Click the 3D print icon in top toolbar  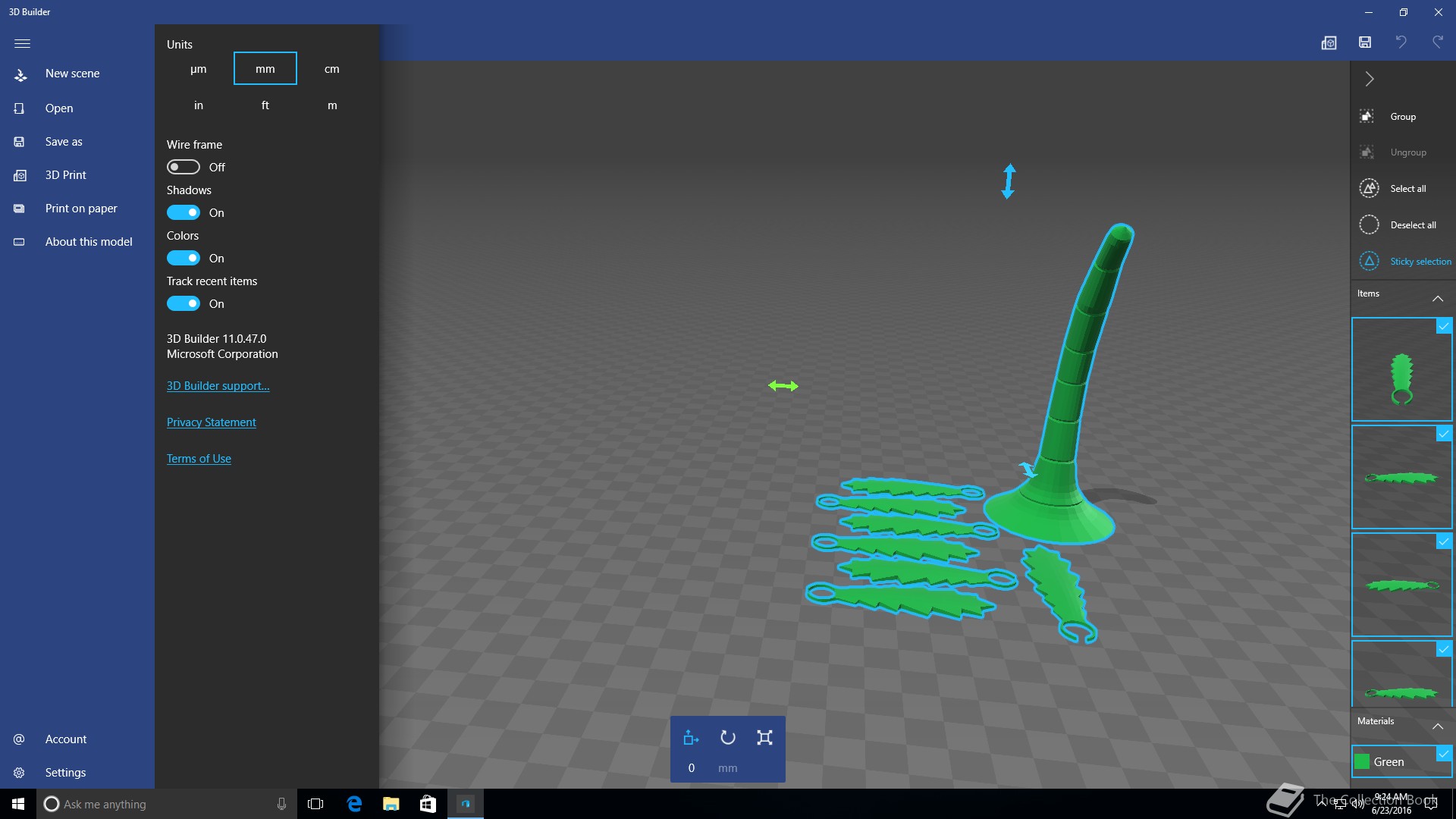click(1329, 42)
